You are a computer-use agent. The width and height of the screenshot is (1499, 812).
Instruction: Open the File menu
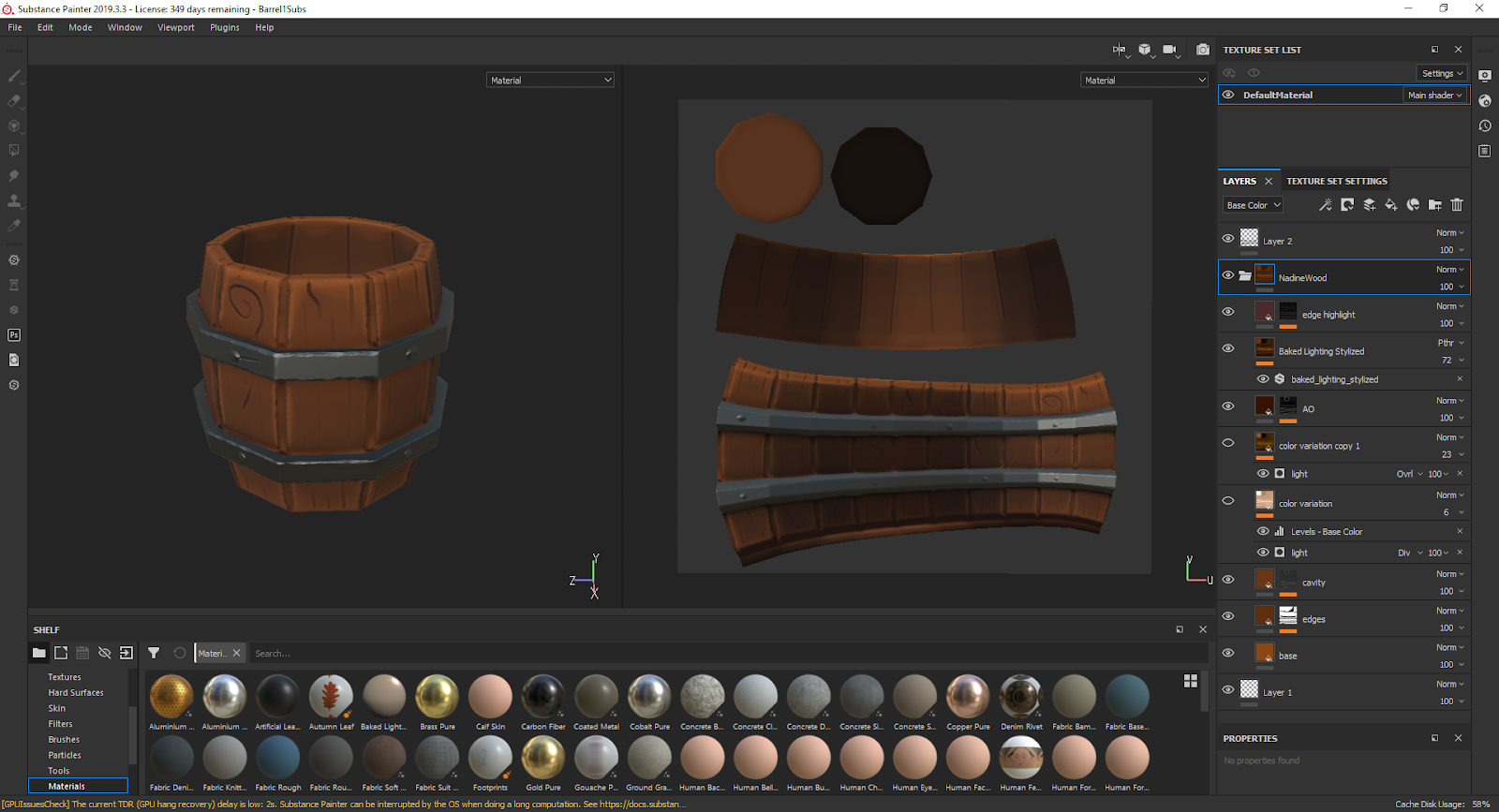click(15, 27)
